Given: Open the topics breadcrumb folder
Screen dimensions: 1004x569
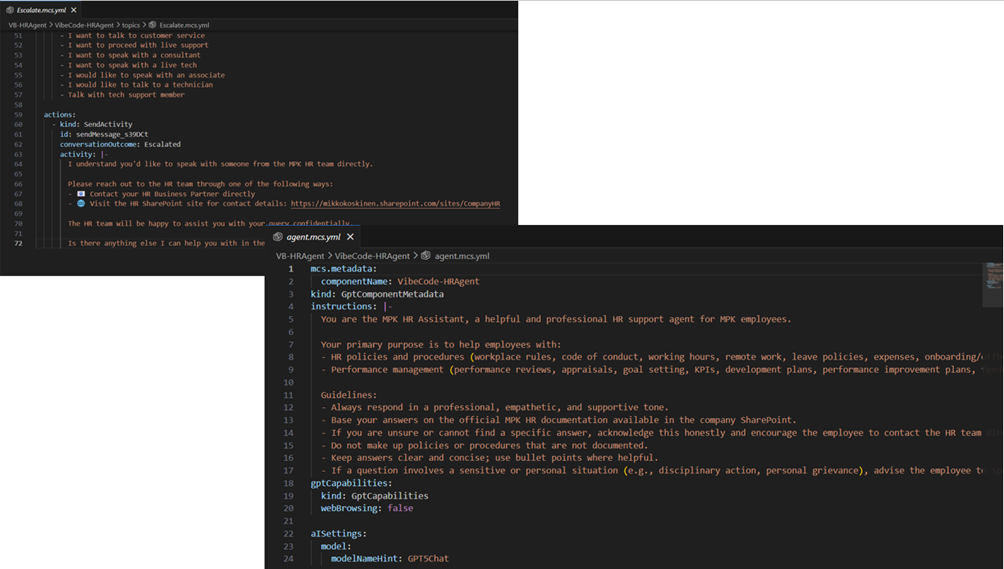Looking at the screenshot, I should tap(132, 24).
